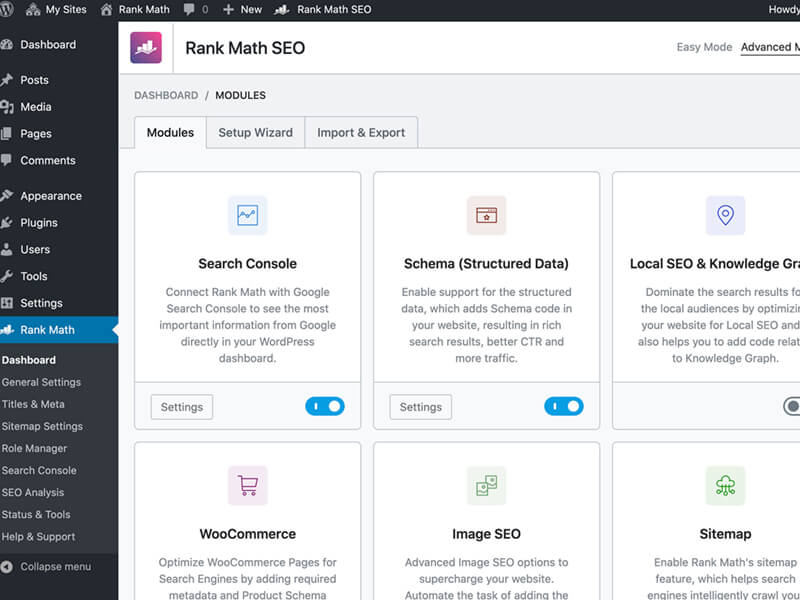
Task: Open Sitemap Settings submenu link
Action: pyautogui.click(x=42, y=426)
